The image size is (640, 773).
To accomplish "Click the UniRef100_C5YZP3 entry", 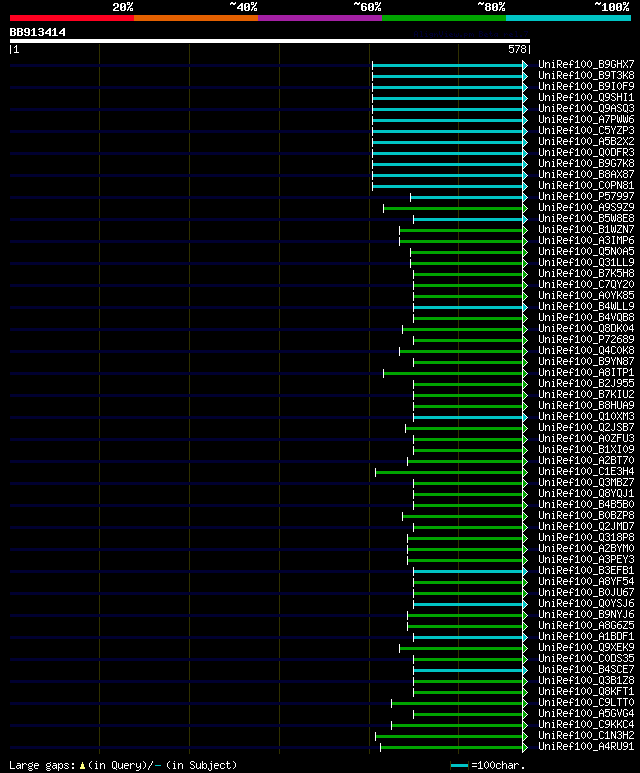I will [586, 131].
